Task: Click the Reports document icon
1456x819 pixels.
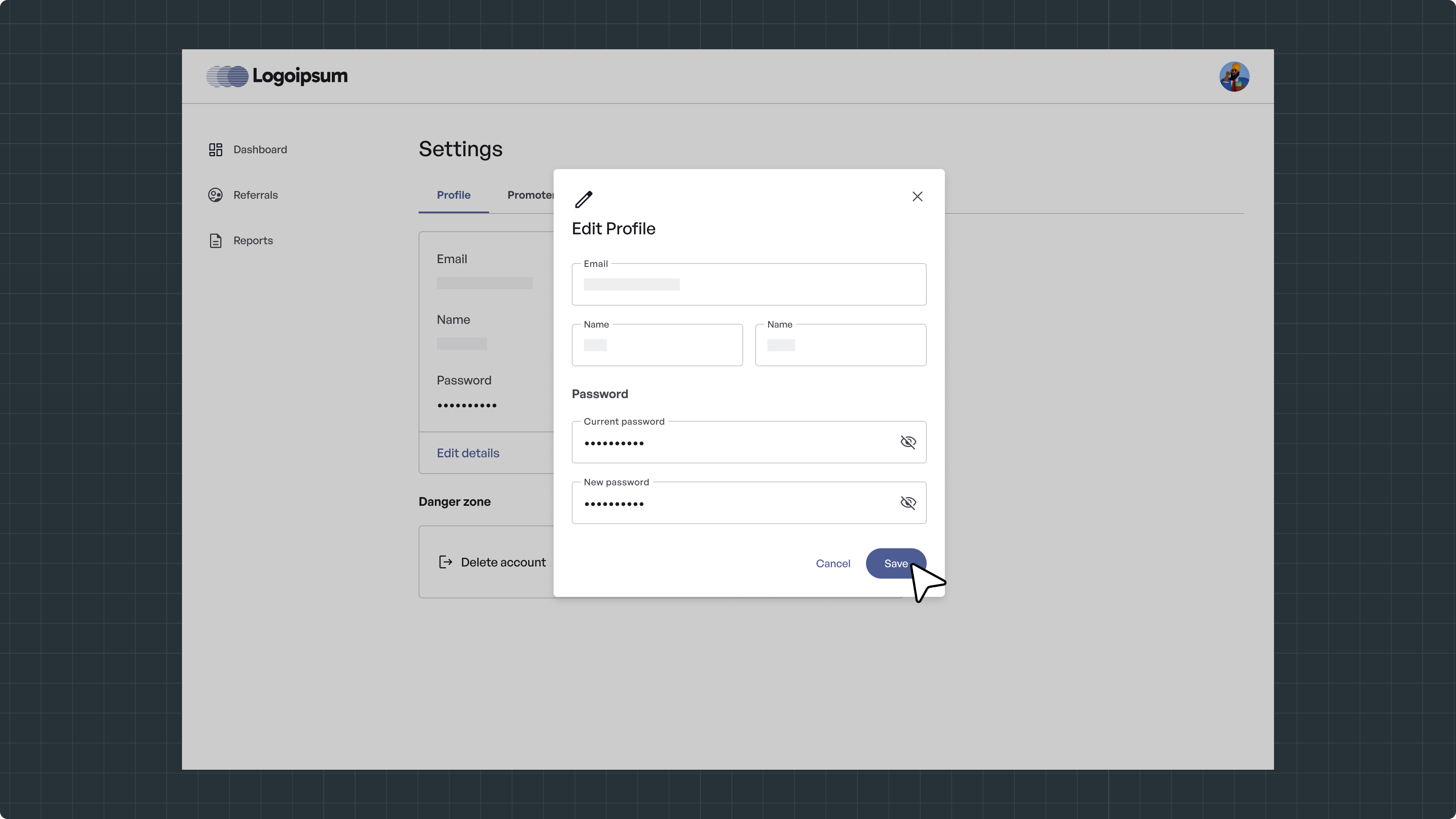Action: click(215, 241)
